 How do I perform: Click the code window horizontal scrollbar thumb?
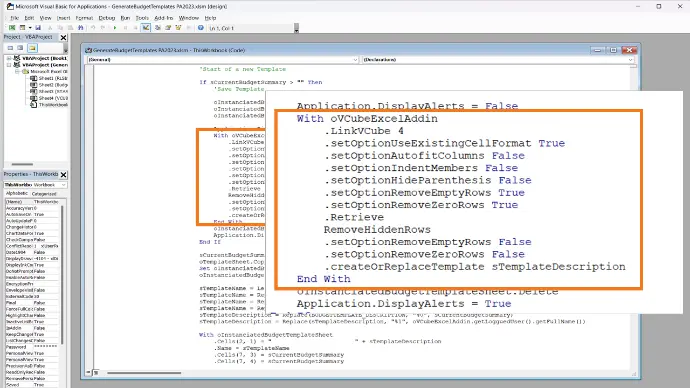point(144,373)
